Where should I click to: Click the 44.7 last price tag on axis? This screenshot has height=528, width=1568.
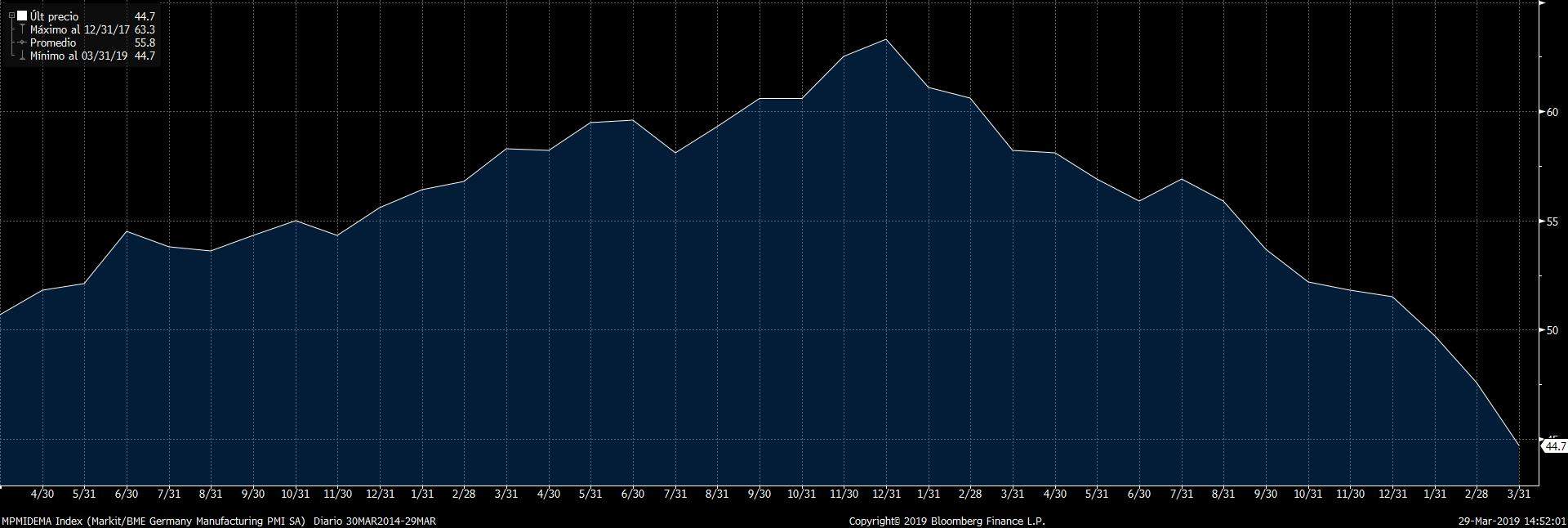(x=1553, y=446)
